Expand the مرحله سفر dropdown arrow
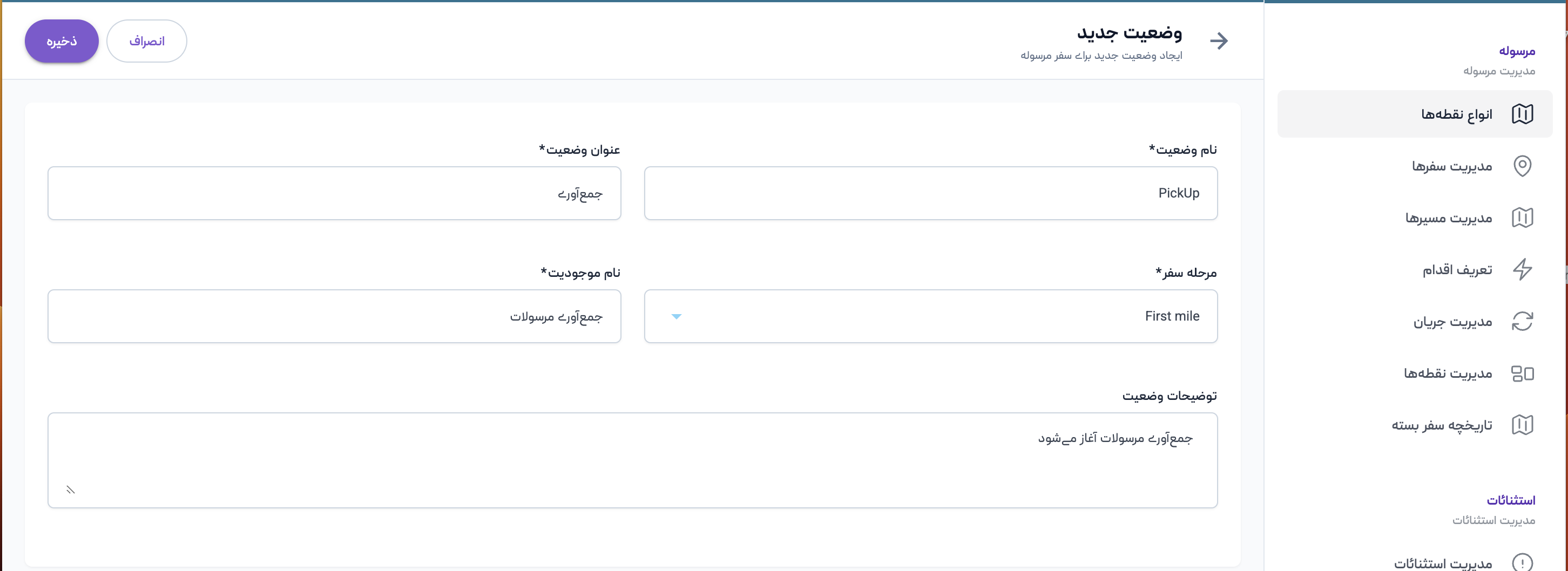 [676, 316]
